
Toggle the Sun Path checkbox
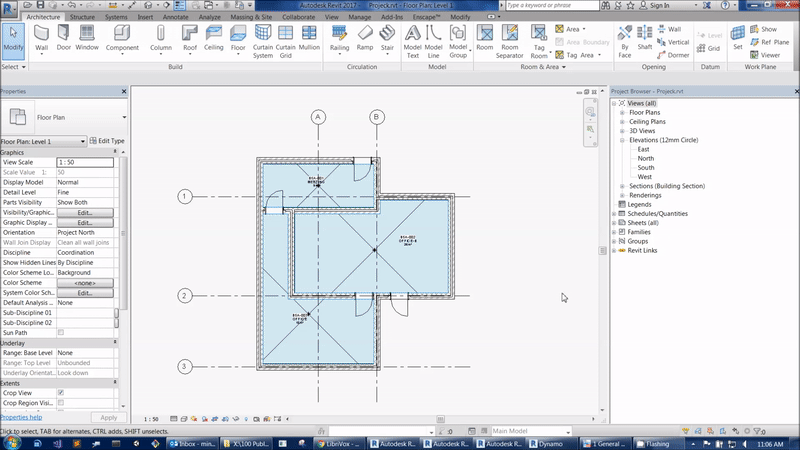(x=61, y=332)
